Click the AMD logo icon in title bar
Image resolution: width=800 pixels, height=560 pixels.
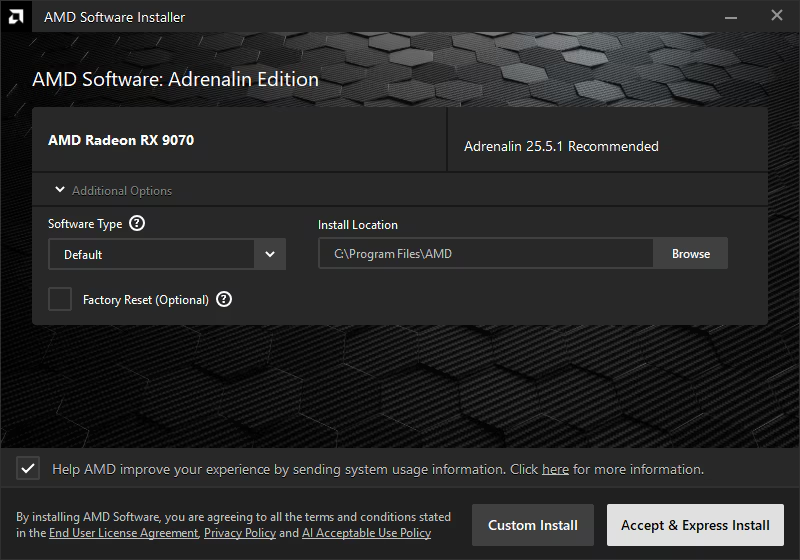point(16,17)
